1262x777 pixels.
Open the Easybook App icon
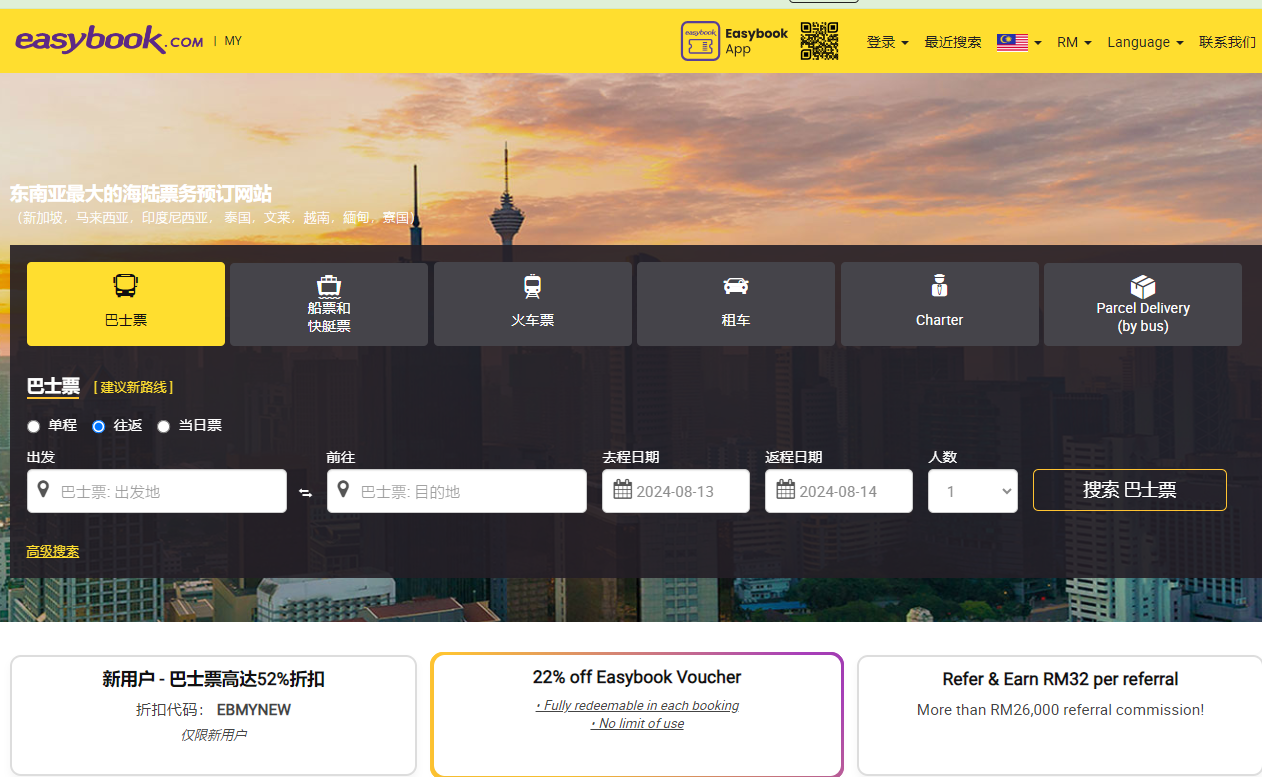point(700,41)
